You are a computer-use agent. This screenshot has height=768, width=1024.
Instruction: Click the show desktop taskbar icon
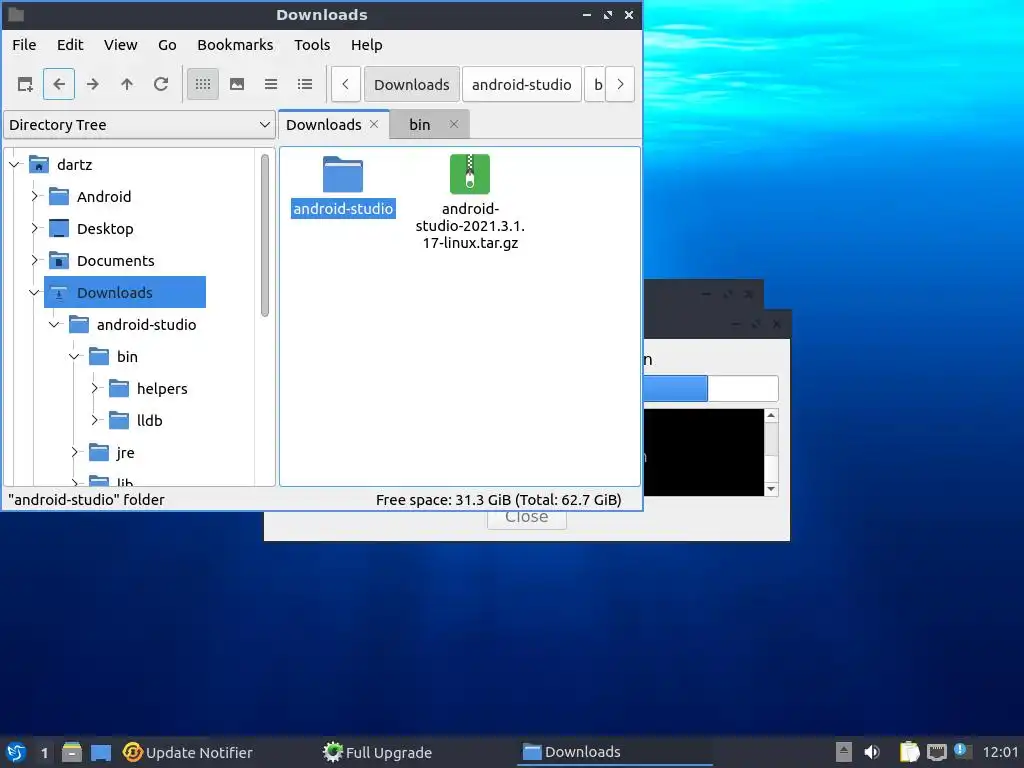101,752
